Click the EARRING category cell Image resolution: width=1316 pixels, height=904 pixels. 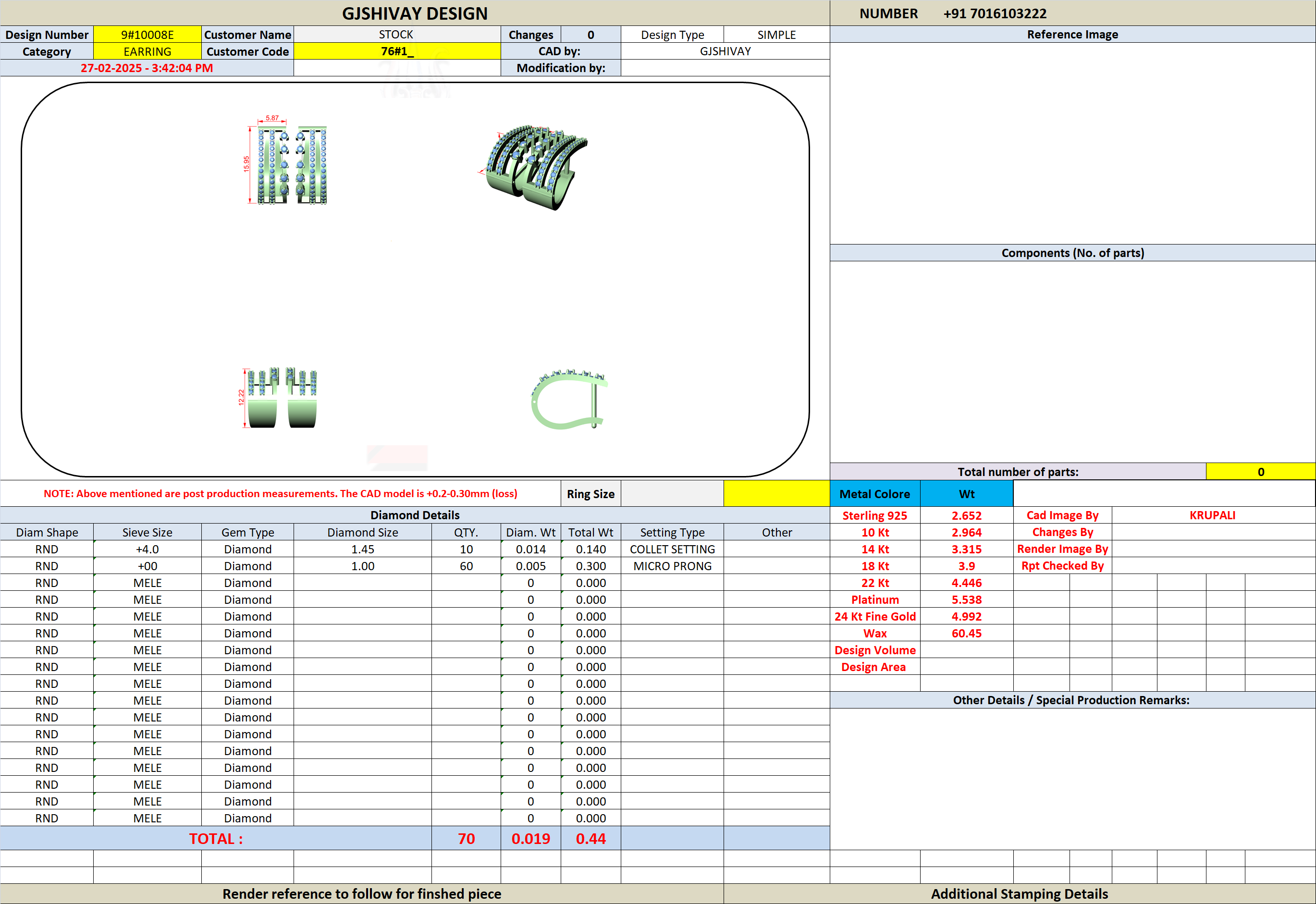tap(148, 51)
